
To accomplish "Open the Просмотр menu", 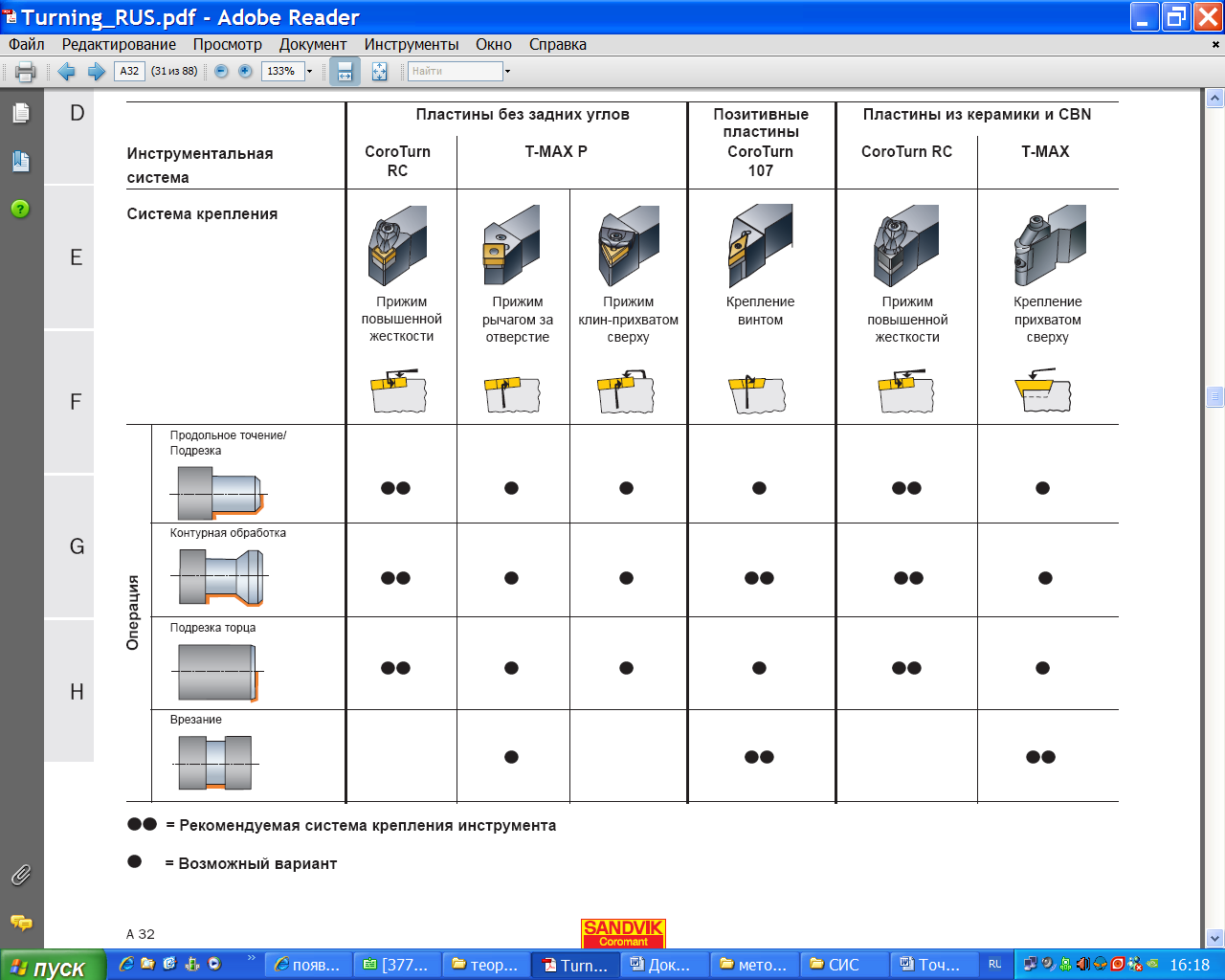I will coord(227,44).
